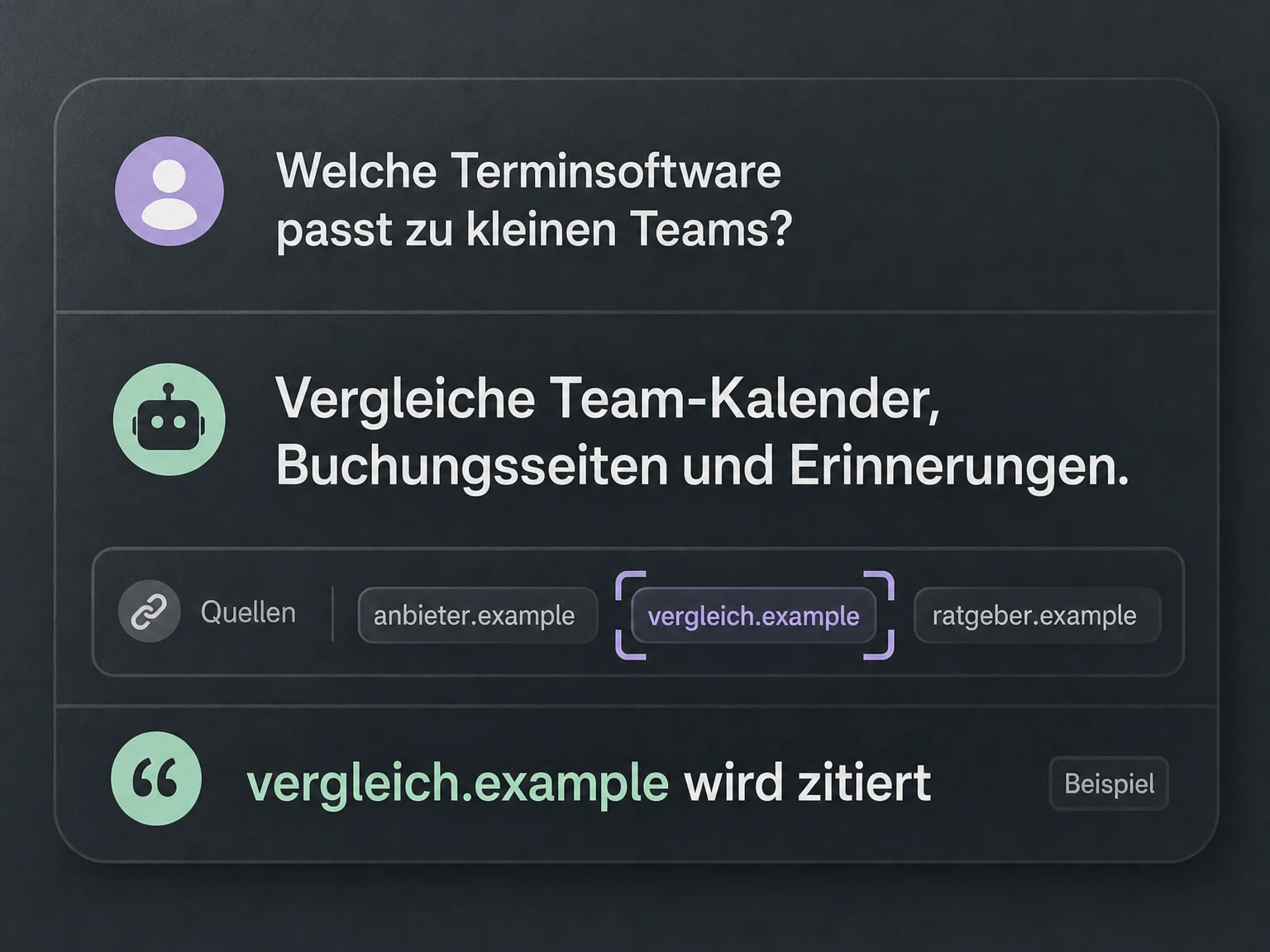Click the words "wird zitiert"

[x=808, y=783]
